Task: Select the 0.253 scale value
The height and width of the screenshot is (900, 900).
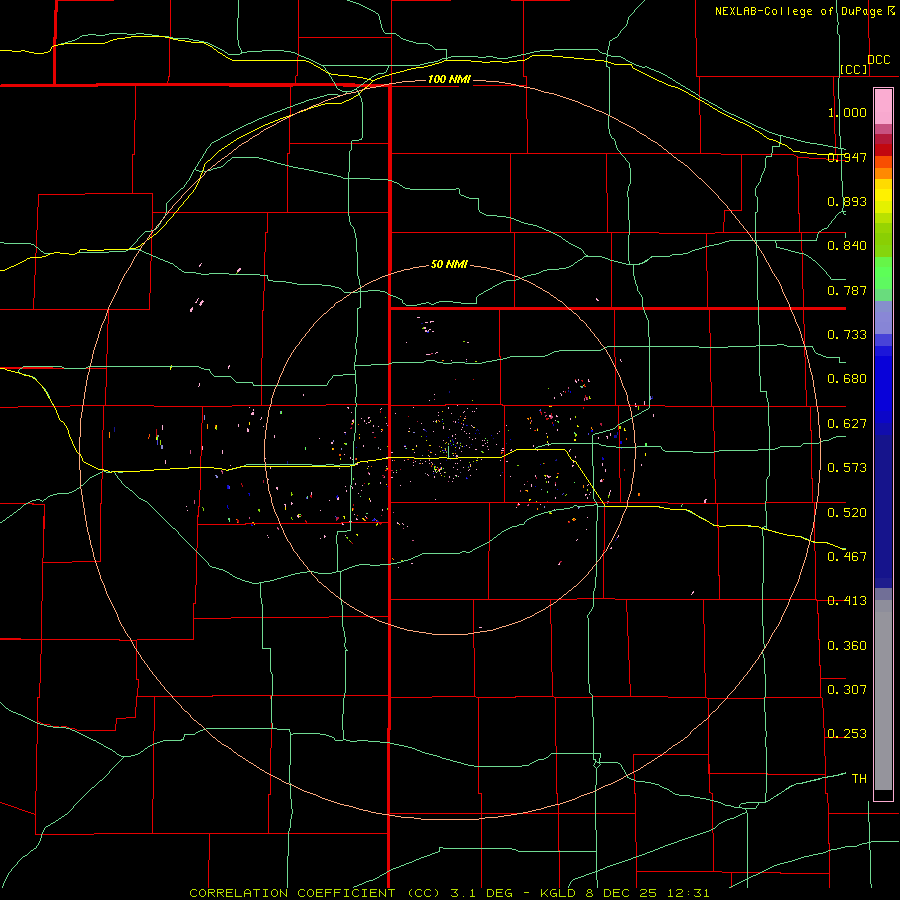Action: click(x=847, y=734)
